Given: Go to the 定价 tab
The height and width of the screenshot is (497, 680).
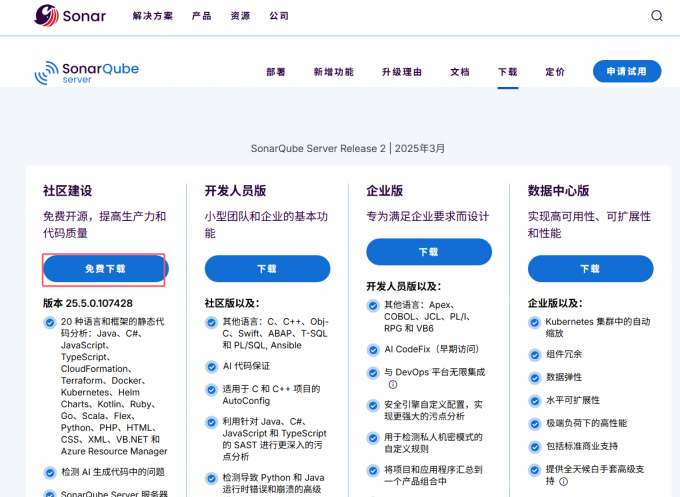Looking at the screenshot, I should (555, 72).
